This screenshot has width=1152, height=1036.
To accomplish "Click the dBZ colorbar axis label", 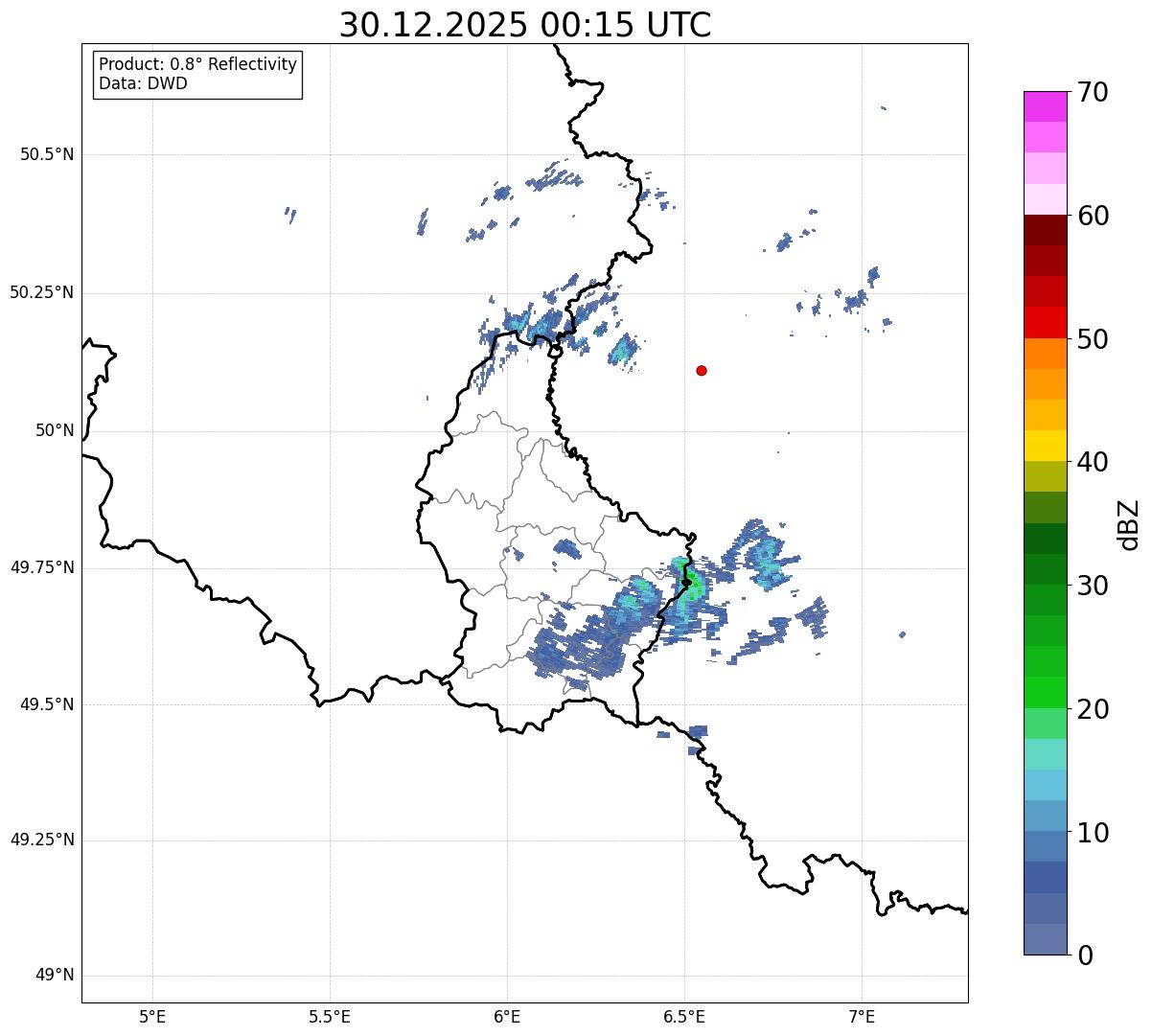I will (1129, 524).
